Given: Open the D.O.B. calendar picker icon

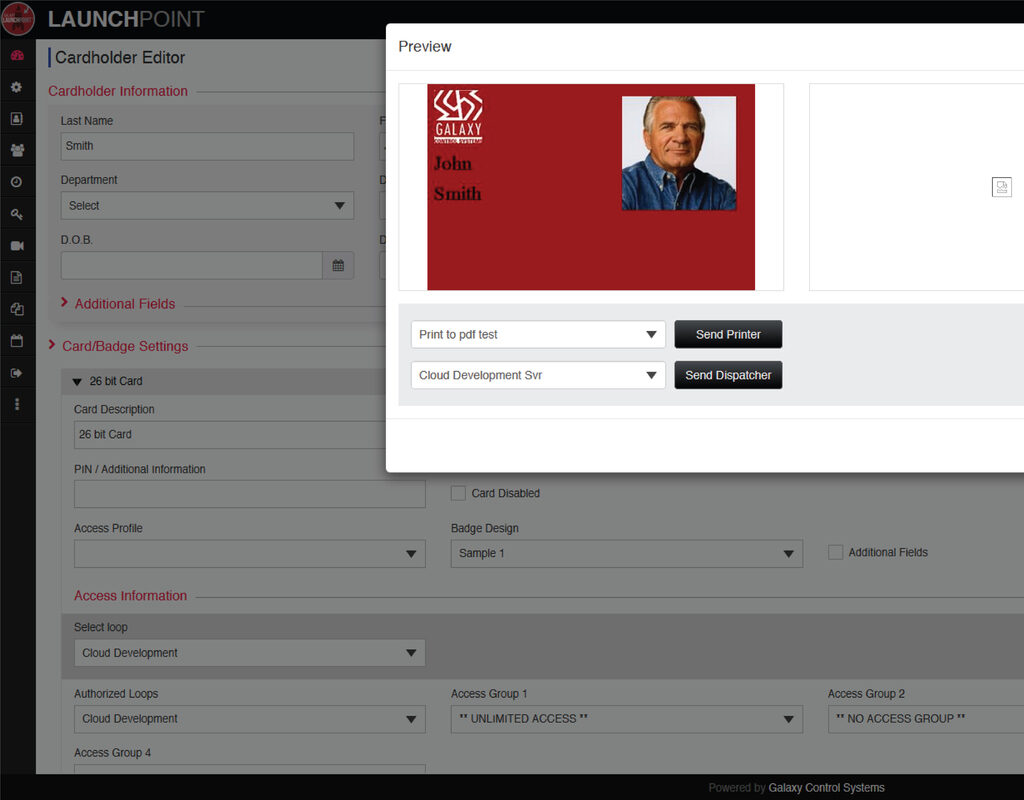Looking at the screenshot, I should [338, 266].
